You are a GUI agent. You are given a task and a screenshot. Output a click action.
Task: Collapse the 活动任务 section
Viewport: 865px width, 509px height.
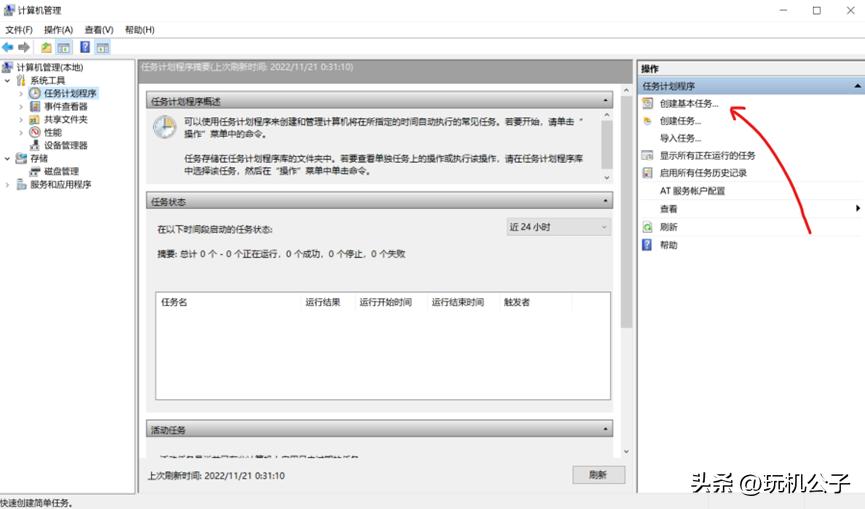(605, 429)
